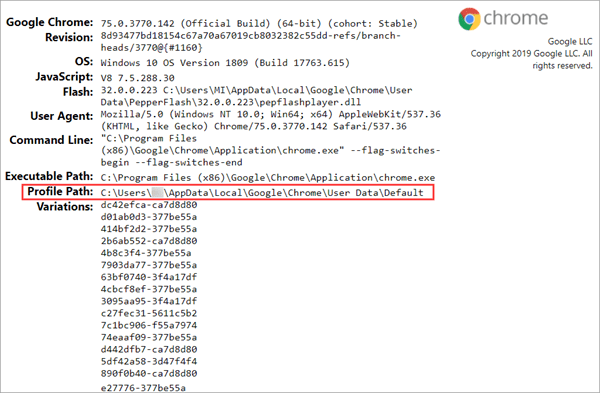Select variation d01ab0d3-377be55a
The image size is (600, 393).
(x=149, y=217)
